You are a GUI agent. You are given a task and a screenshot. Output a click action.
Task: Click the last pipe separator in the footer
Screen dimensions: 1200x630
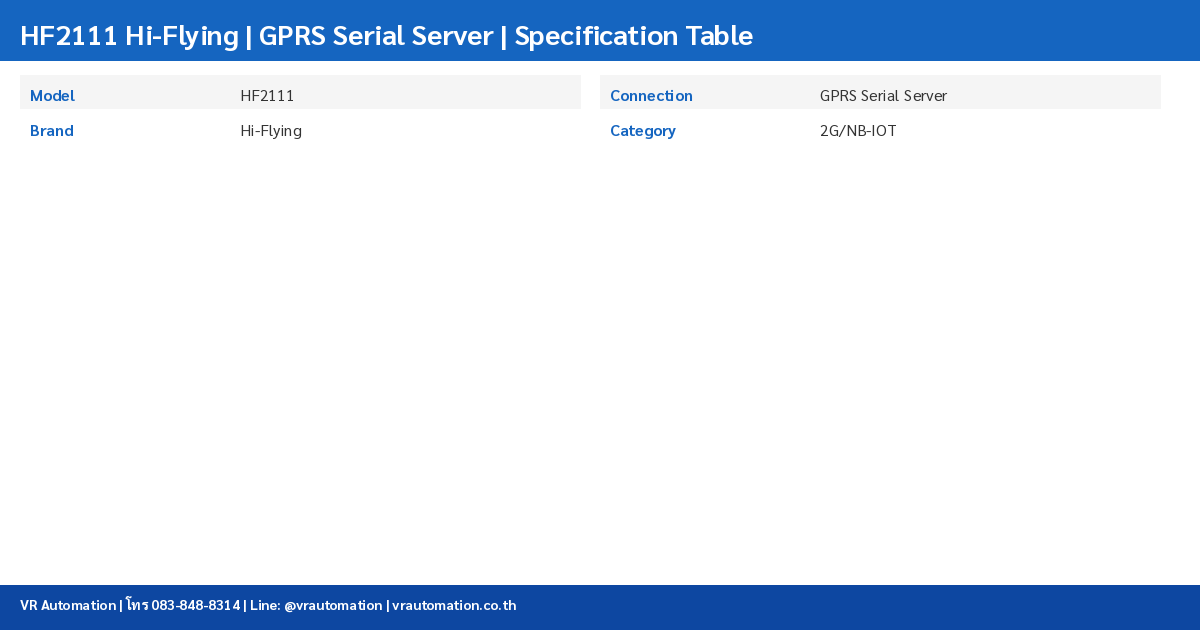pyautogui.click(x=387, y=605)
